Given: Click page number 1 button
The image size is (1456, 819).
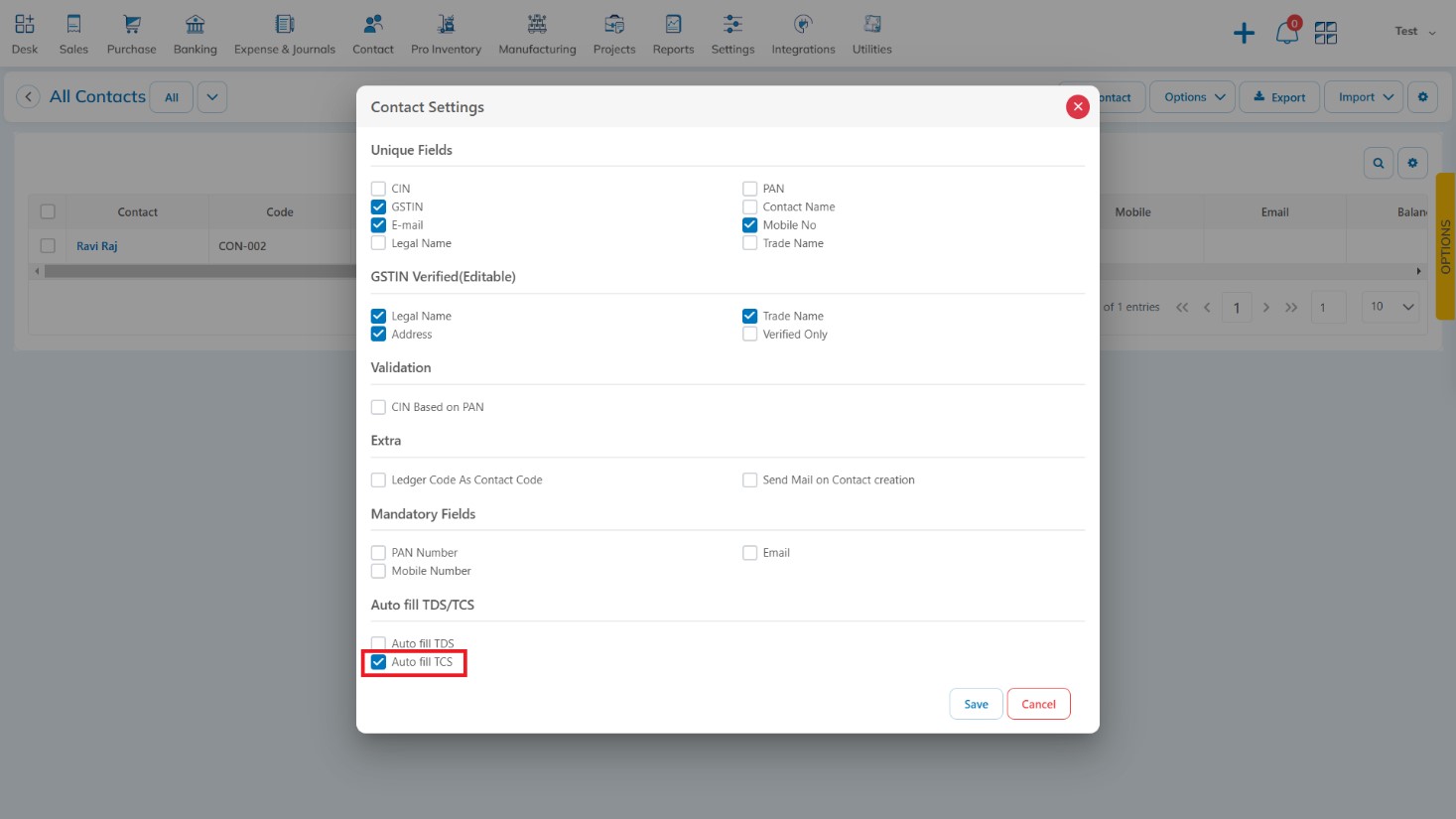Looking at the screenshot, I should 1237,308.
